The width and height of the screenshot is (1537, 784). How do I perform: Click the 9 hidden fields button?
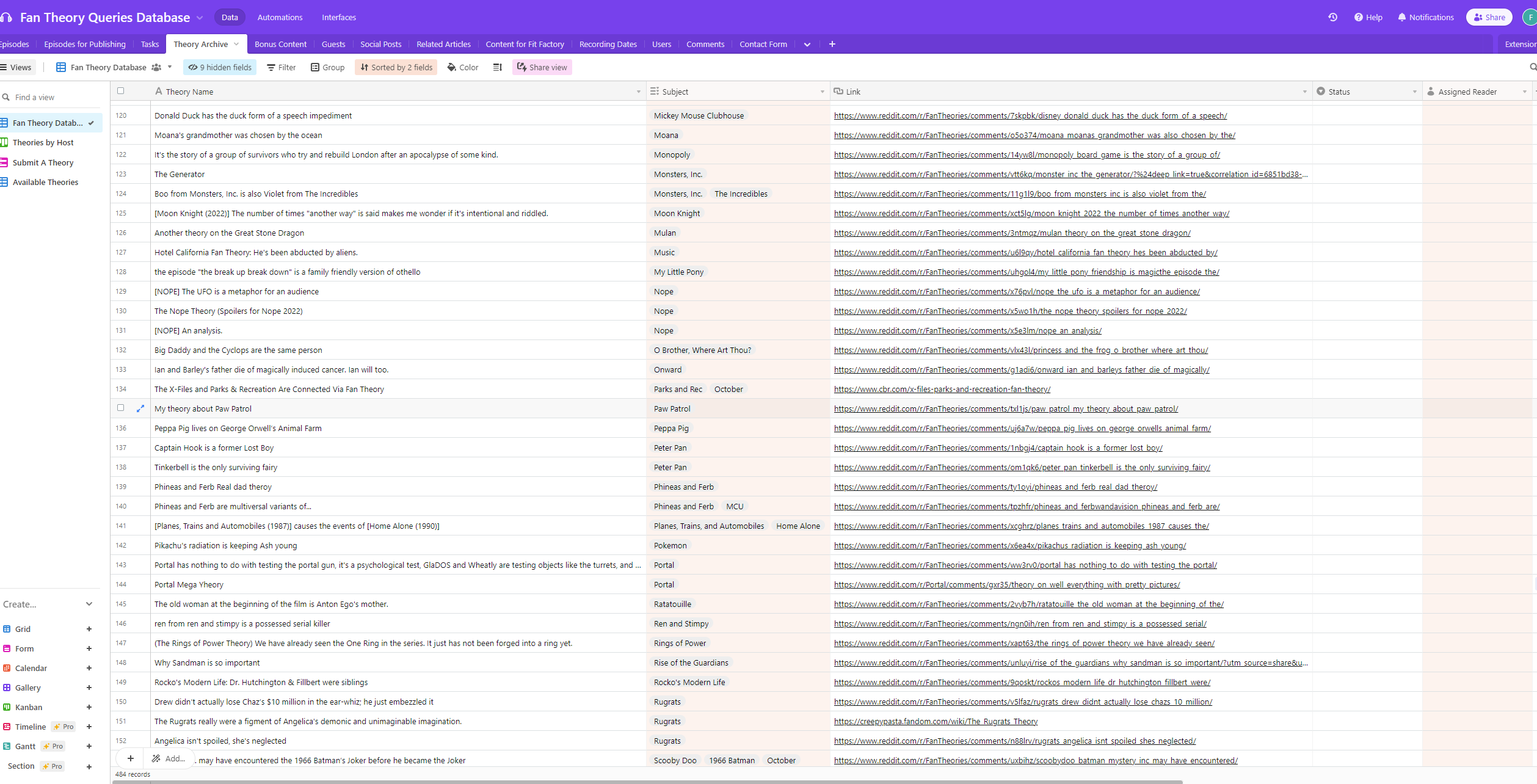click(x=220, y=67)
